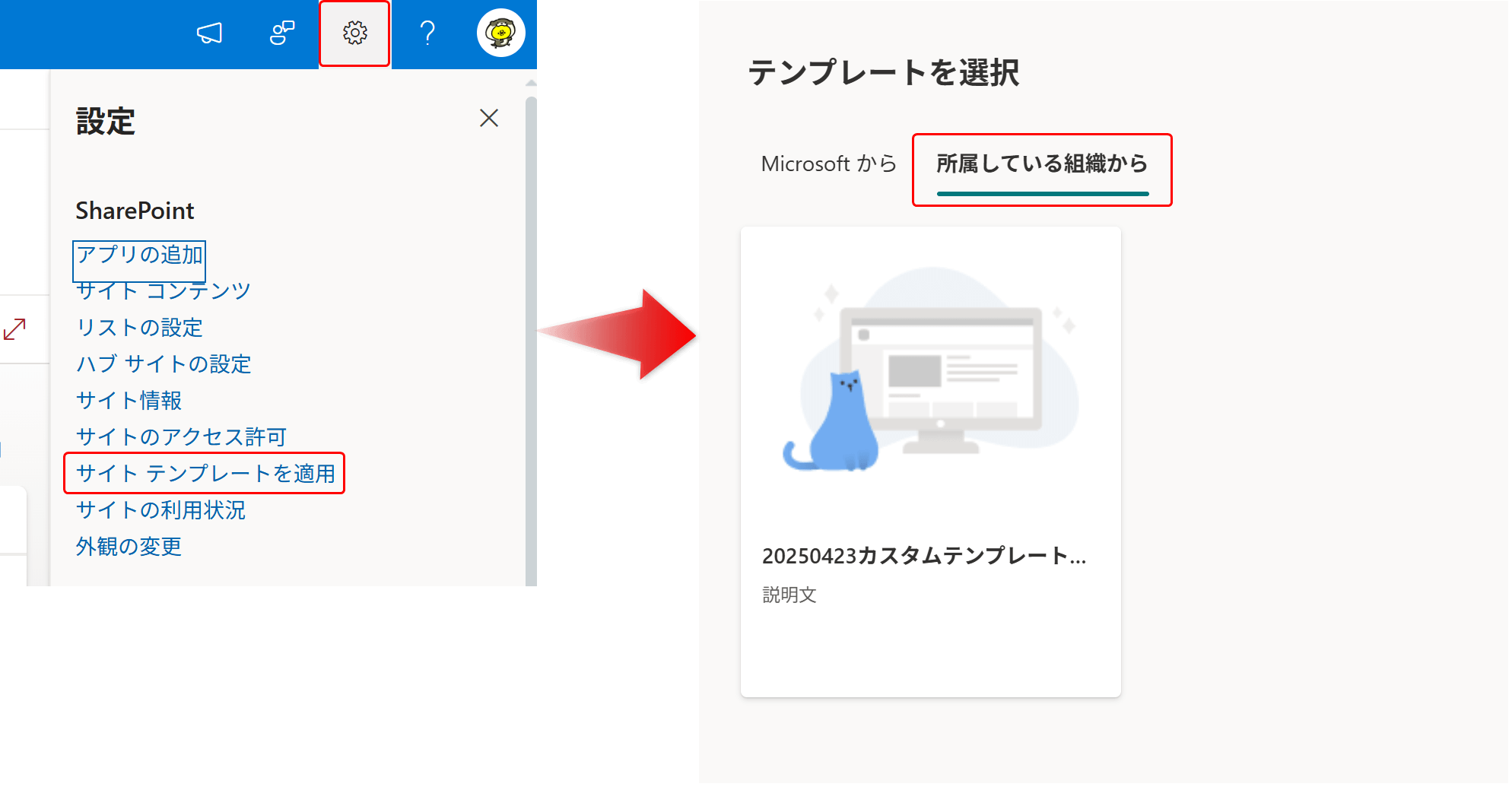Go to リストの設定
The image size is (1512, 787).
[139, 328]
